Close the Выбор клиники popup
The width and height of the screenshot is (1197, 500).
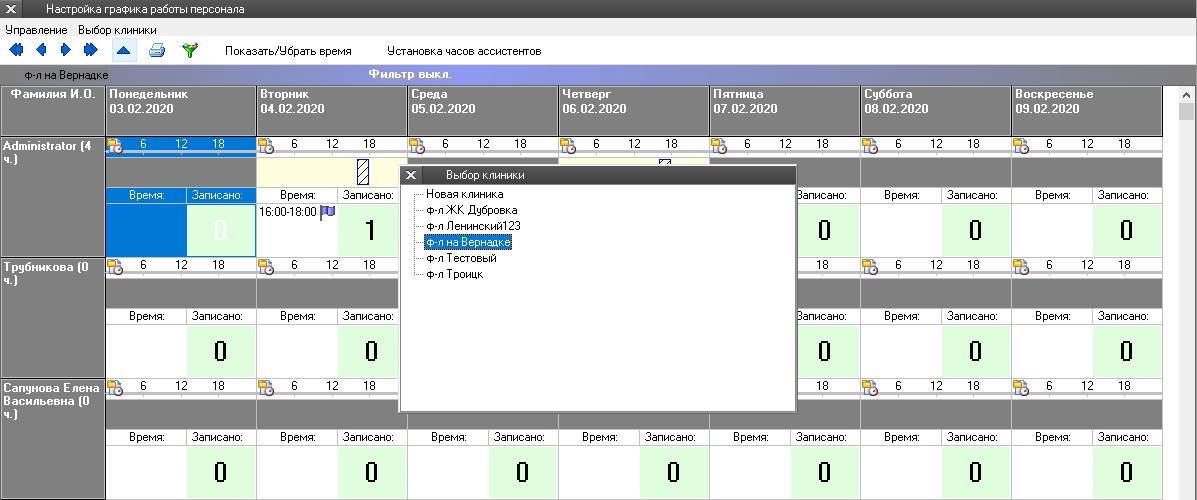tap(411, 175)
